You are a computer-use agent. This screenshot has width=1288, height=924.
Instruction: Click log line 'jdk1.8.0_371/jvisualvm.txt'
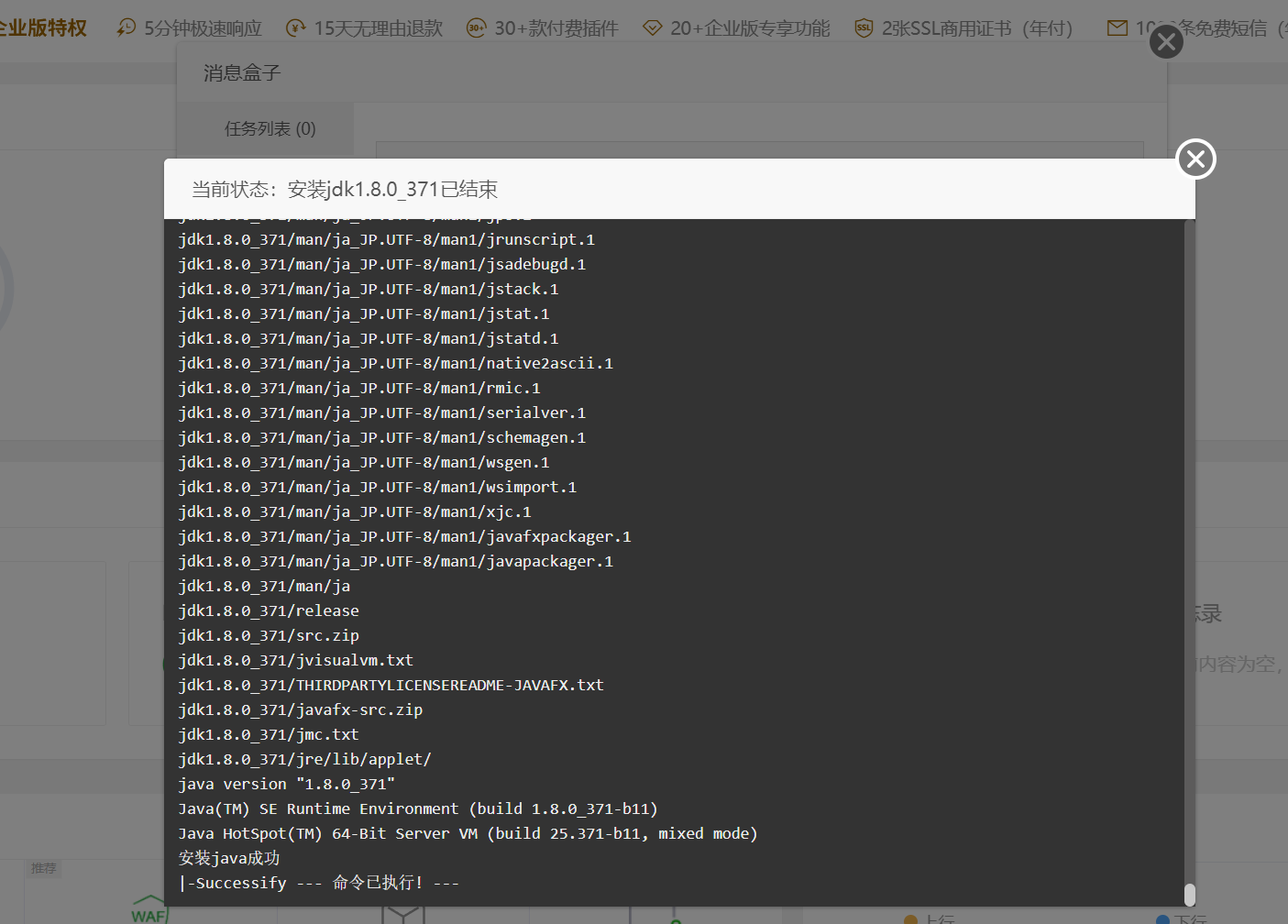[x=295, y=661]
